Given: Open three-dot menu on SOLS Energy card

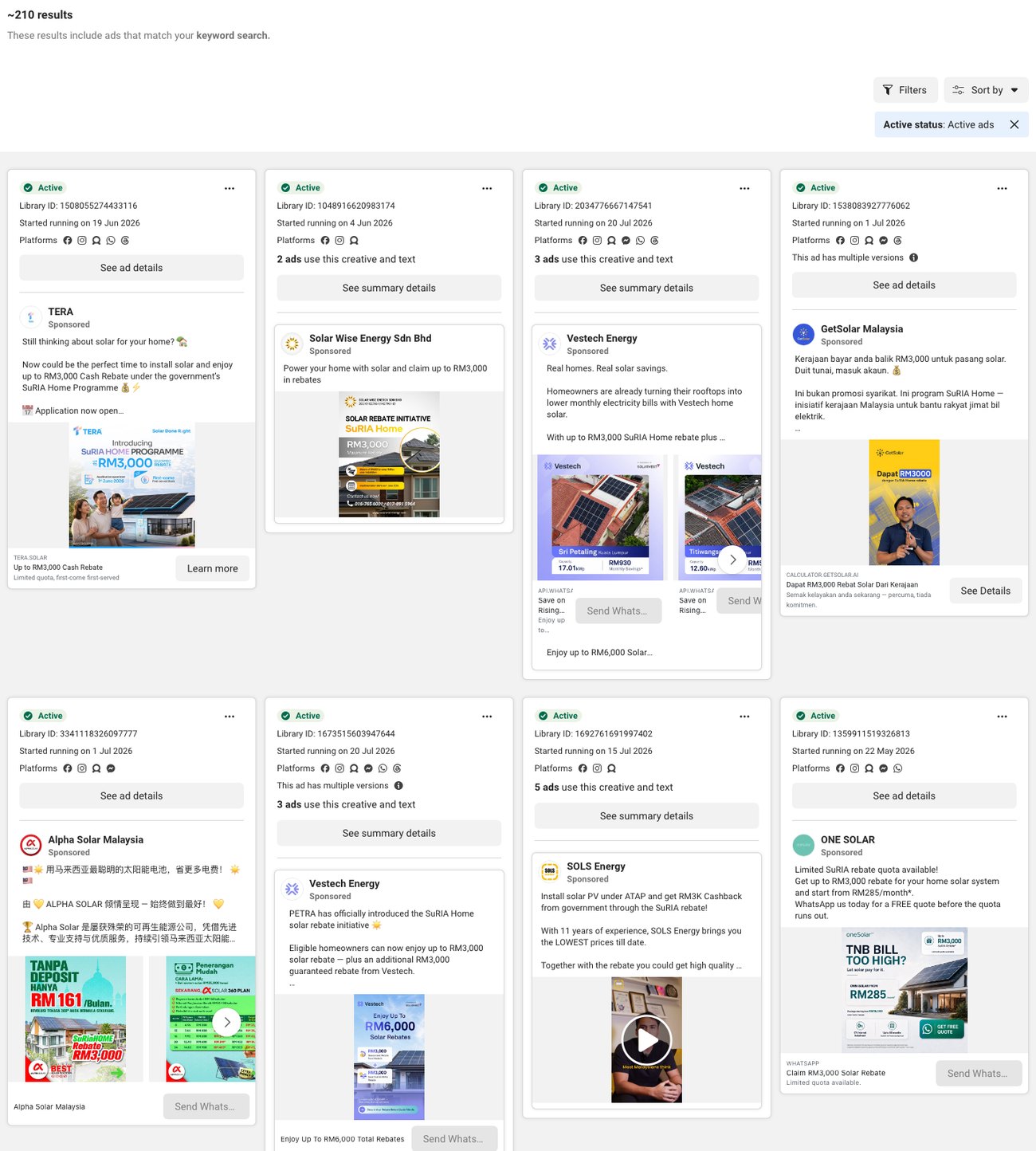Looking at the screenshot, I should click(x=744, y=717).
